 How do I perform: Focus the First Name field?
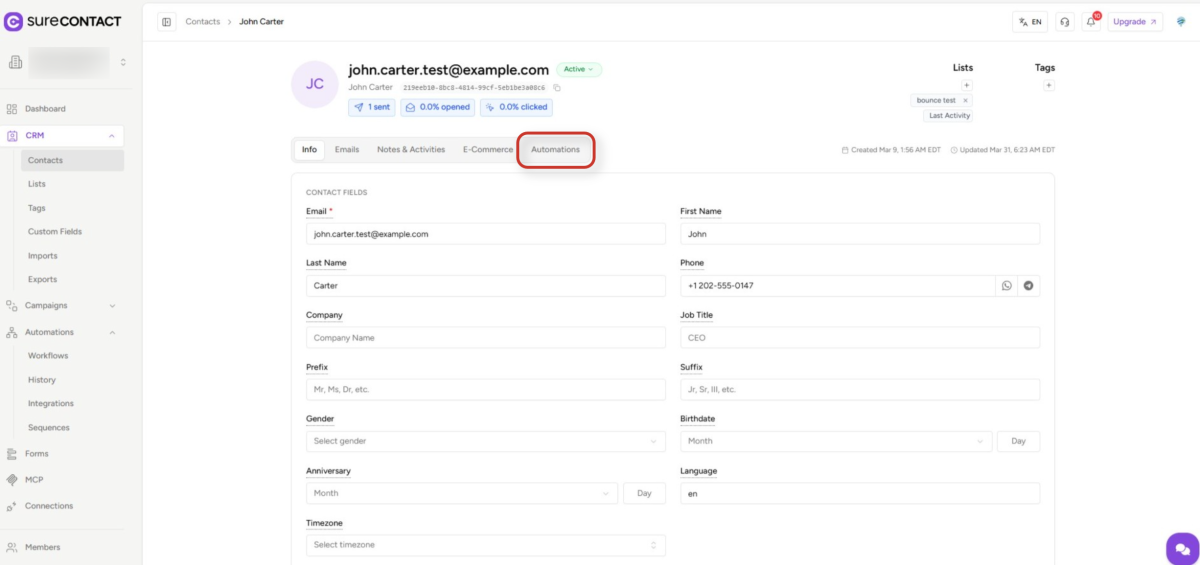tap(860, 234)
